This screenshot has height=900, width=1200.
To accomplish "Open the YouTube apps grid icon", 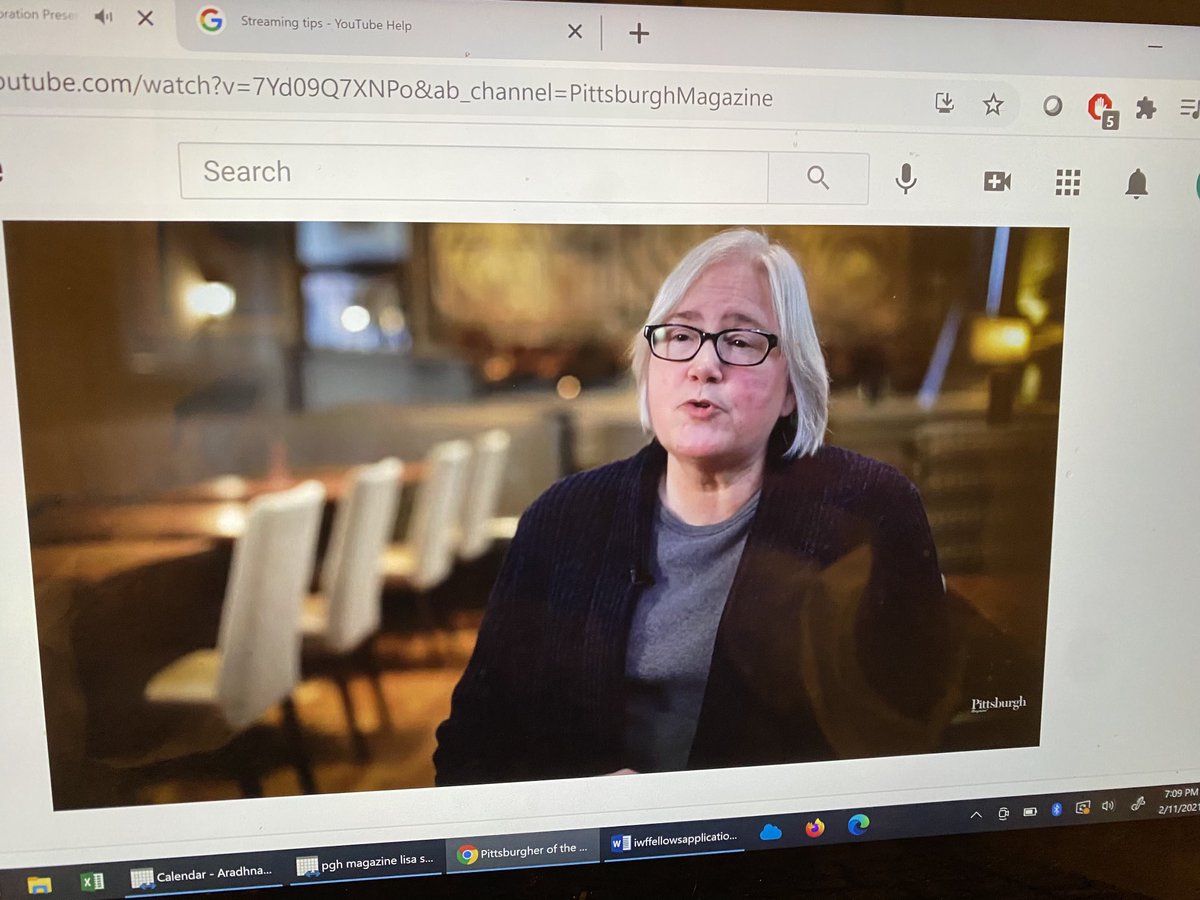I will 1068,182.
